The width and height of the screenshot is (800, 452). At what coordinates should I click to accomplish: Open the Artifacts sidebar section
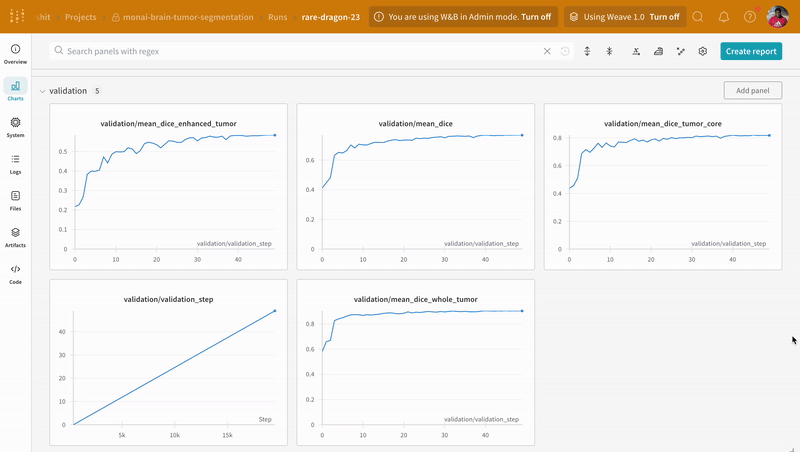15,237
